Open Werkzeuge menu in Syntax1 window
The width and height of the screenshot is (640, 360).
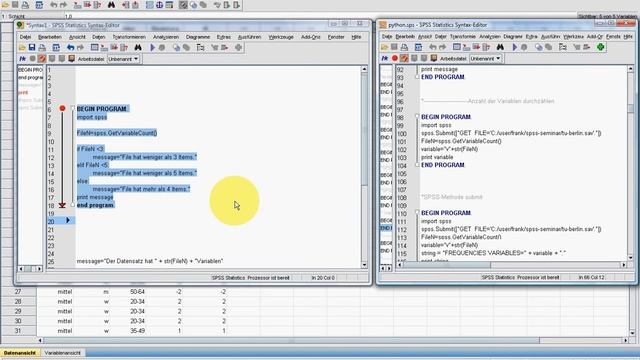click(x=281, y=37)
